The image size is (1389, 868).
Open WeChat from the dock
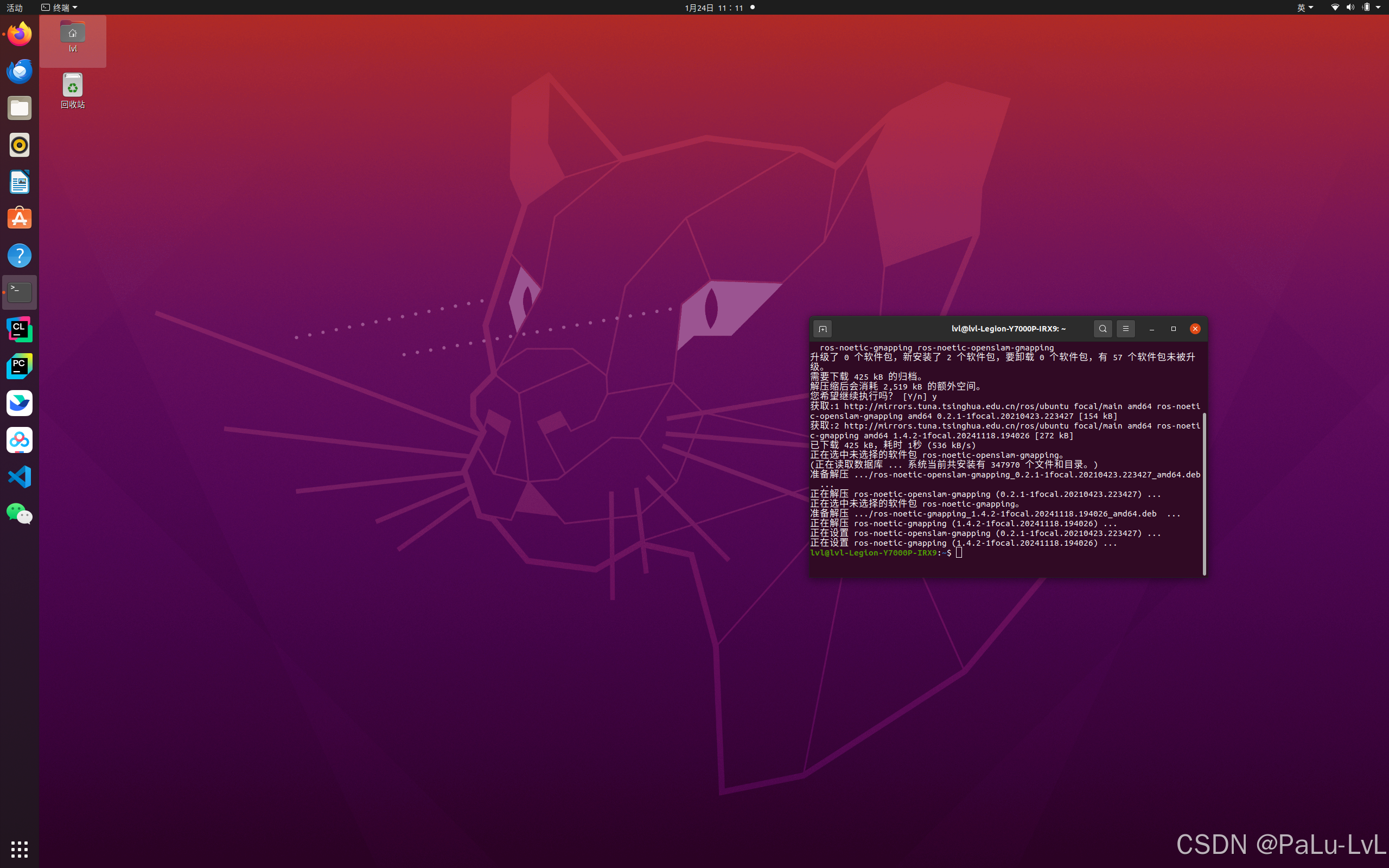(20, 514)
